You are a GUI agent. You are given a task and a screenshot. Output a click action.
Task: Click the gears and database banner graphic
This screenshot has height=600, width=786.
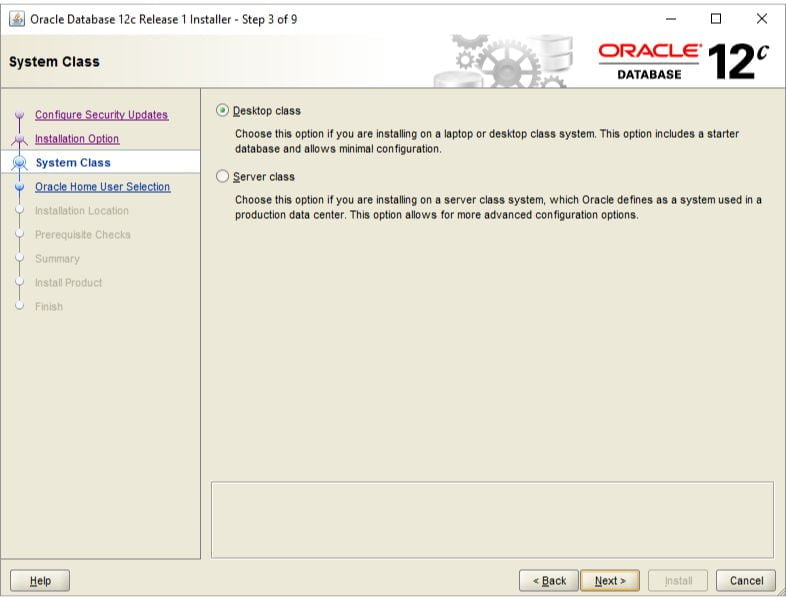[x=503, y=61]
